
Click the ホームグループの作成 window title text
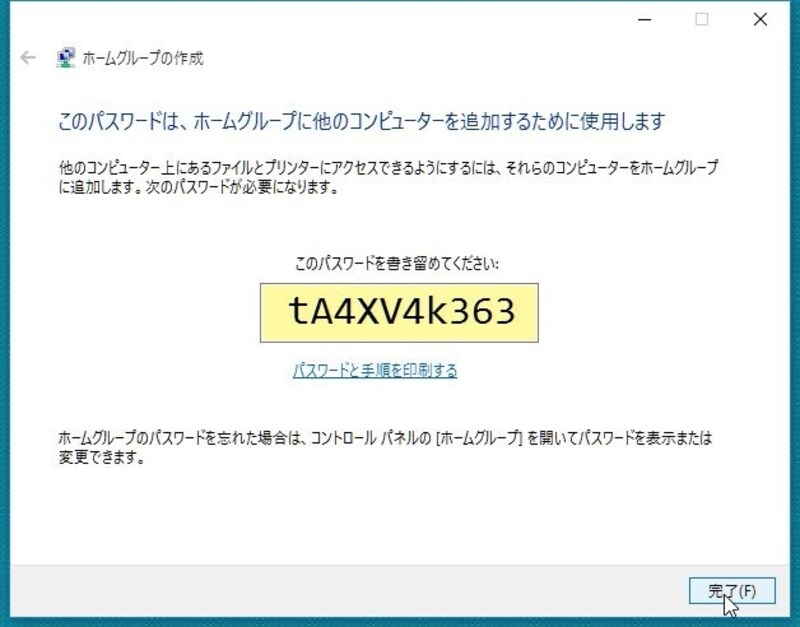pos(143,58)
